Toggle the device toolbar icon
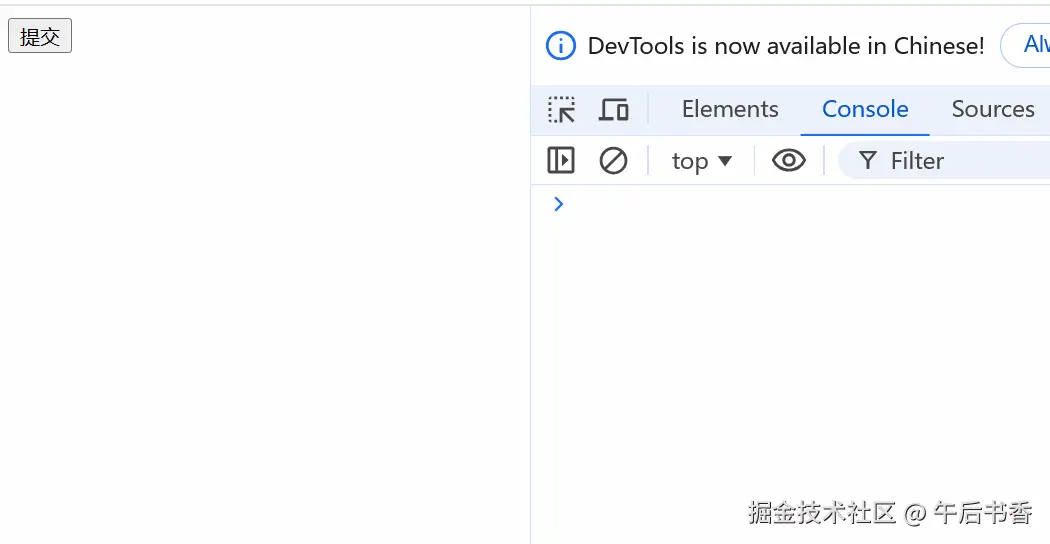The width and height of the screenshot is (1050, 544). pos(613,110)
